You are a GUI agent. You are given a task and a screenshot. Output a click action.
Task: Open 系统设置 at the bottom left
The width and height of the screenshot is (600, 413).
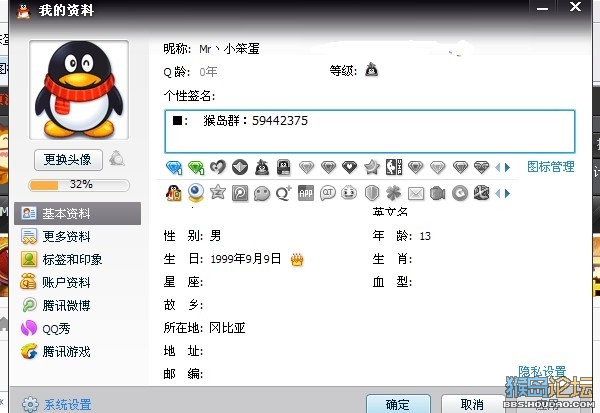point(57,404)
